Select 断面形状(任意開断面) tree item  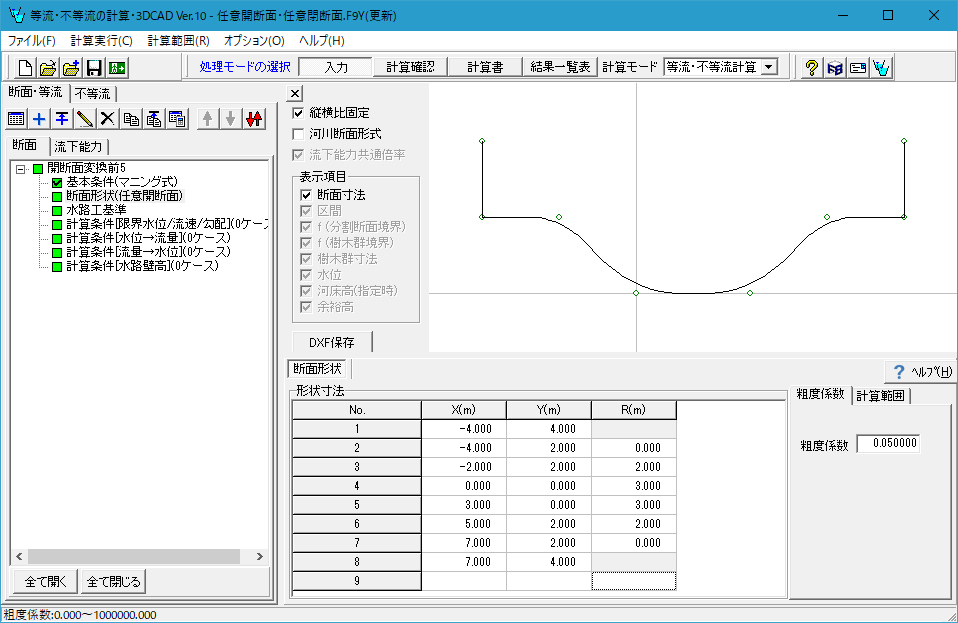click(125, 196)
